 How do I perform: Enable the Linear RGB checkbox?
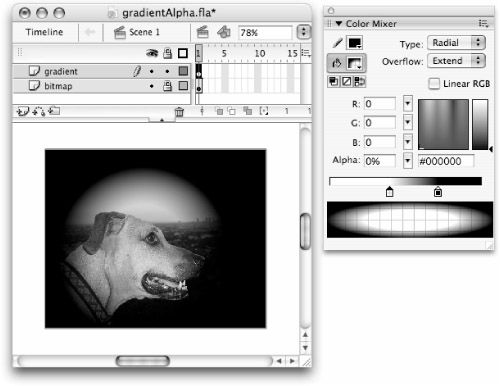coord(434,84)
